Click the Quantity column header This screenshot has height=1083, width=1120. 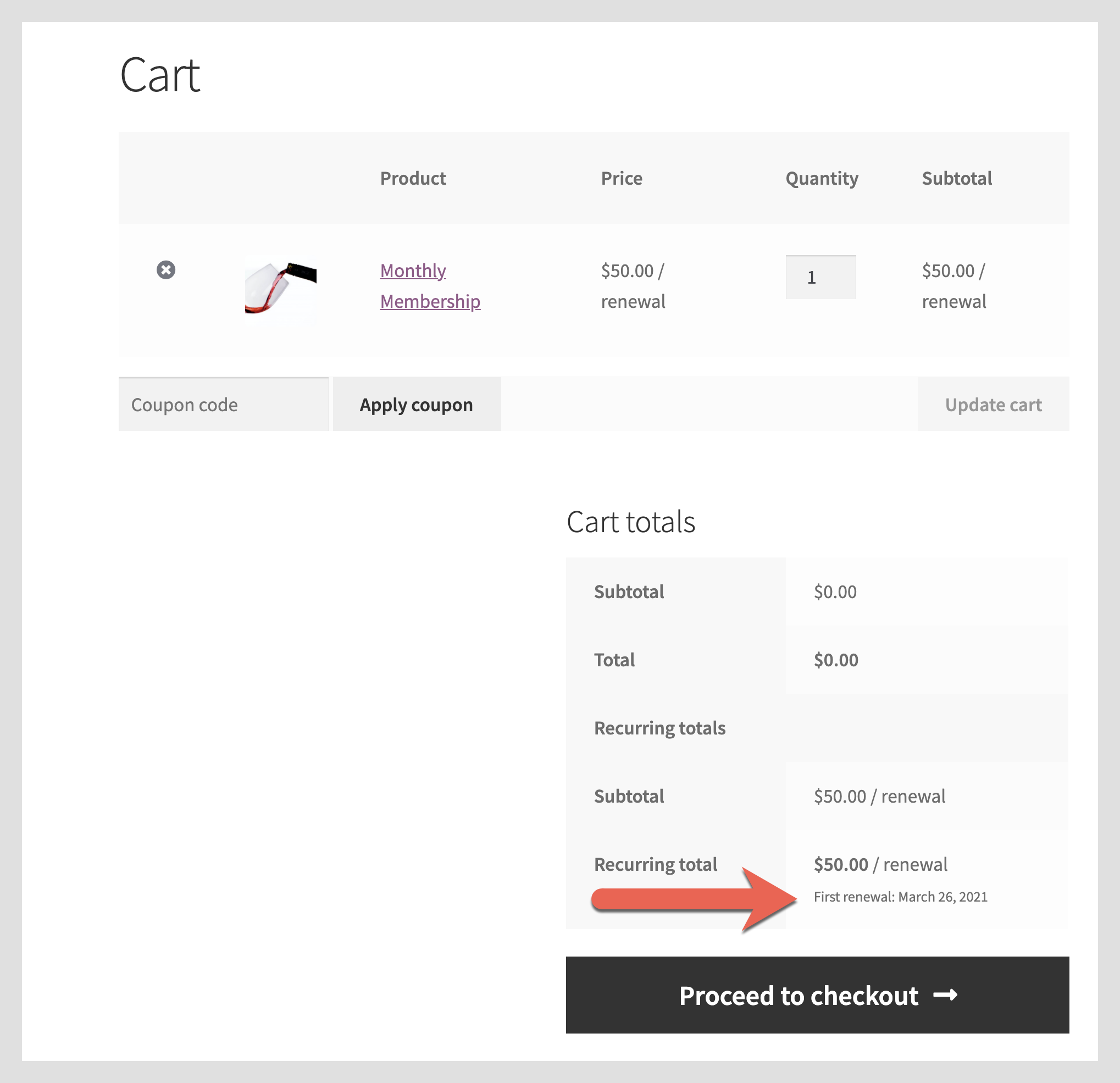coord(821,178)
